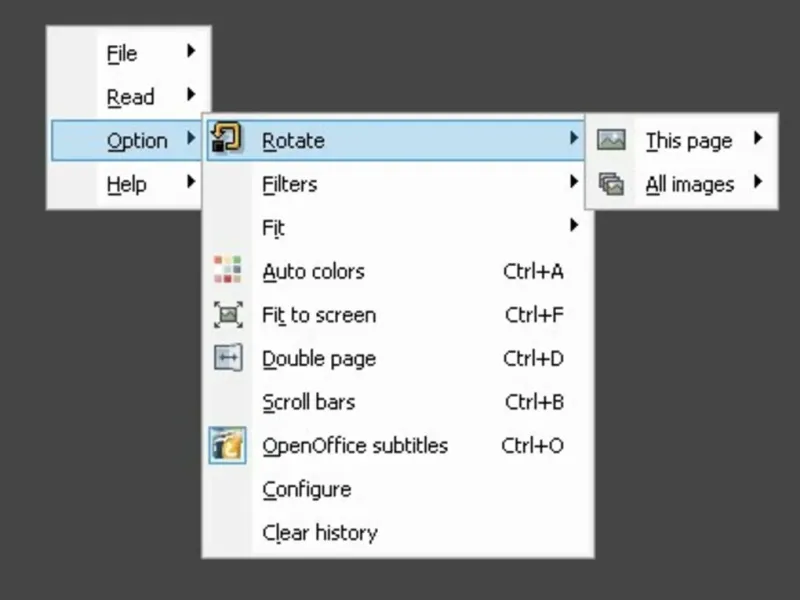Expand the All images submenu arrow
The image size is (800, 600).
[x=758, y=182]
